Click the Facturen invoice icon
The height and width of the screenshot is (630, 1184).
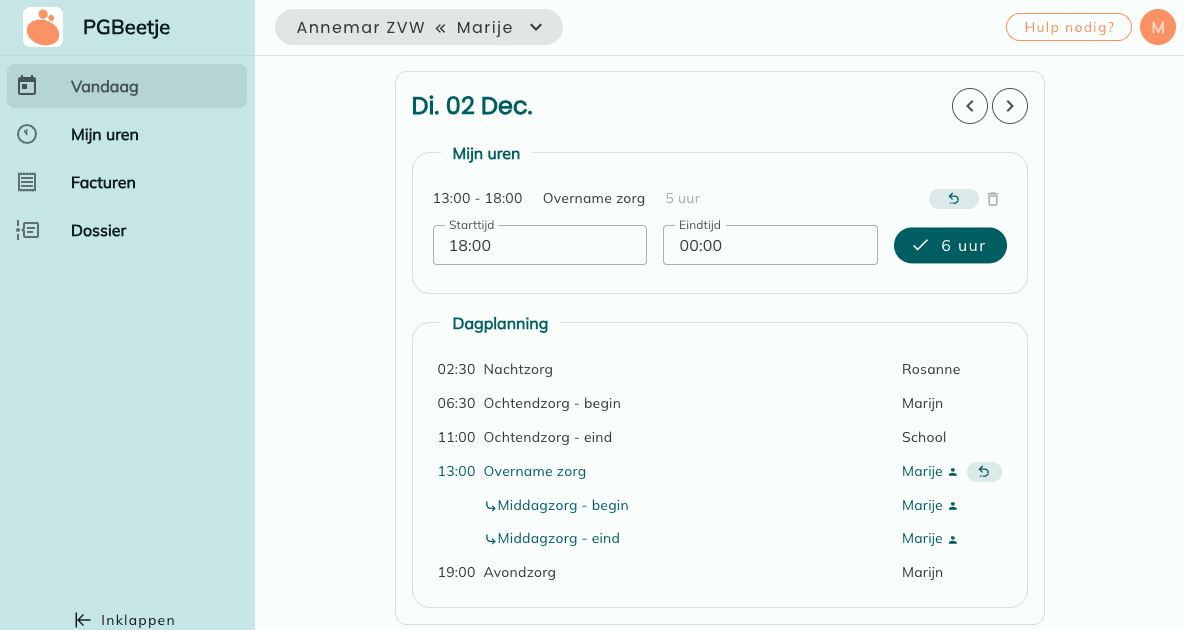pos(27,182)
